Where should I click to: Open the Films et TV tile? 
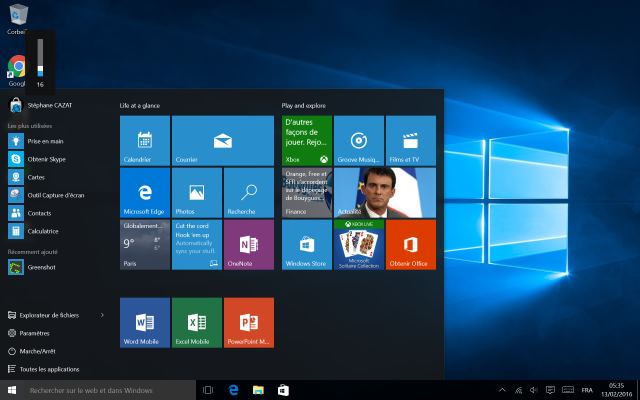coord(411,140)
